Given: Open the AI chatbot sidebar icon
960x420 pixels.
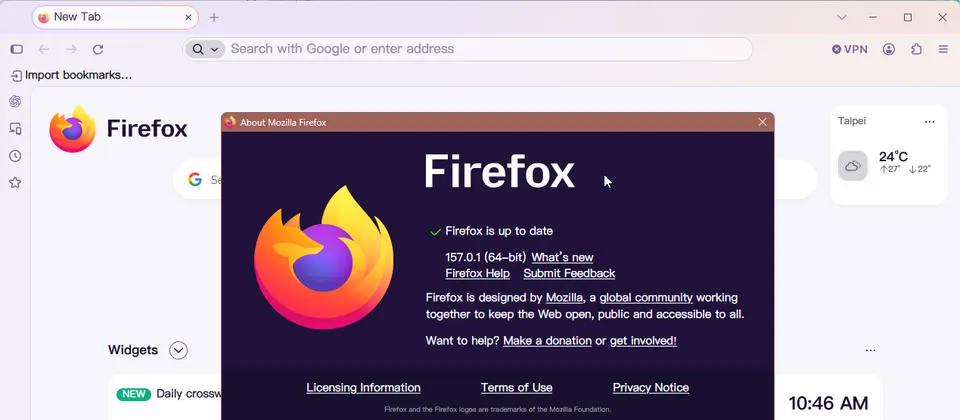Looking at the screenshot, I should (15, 102).
